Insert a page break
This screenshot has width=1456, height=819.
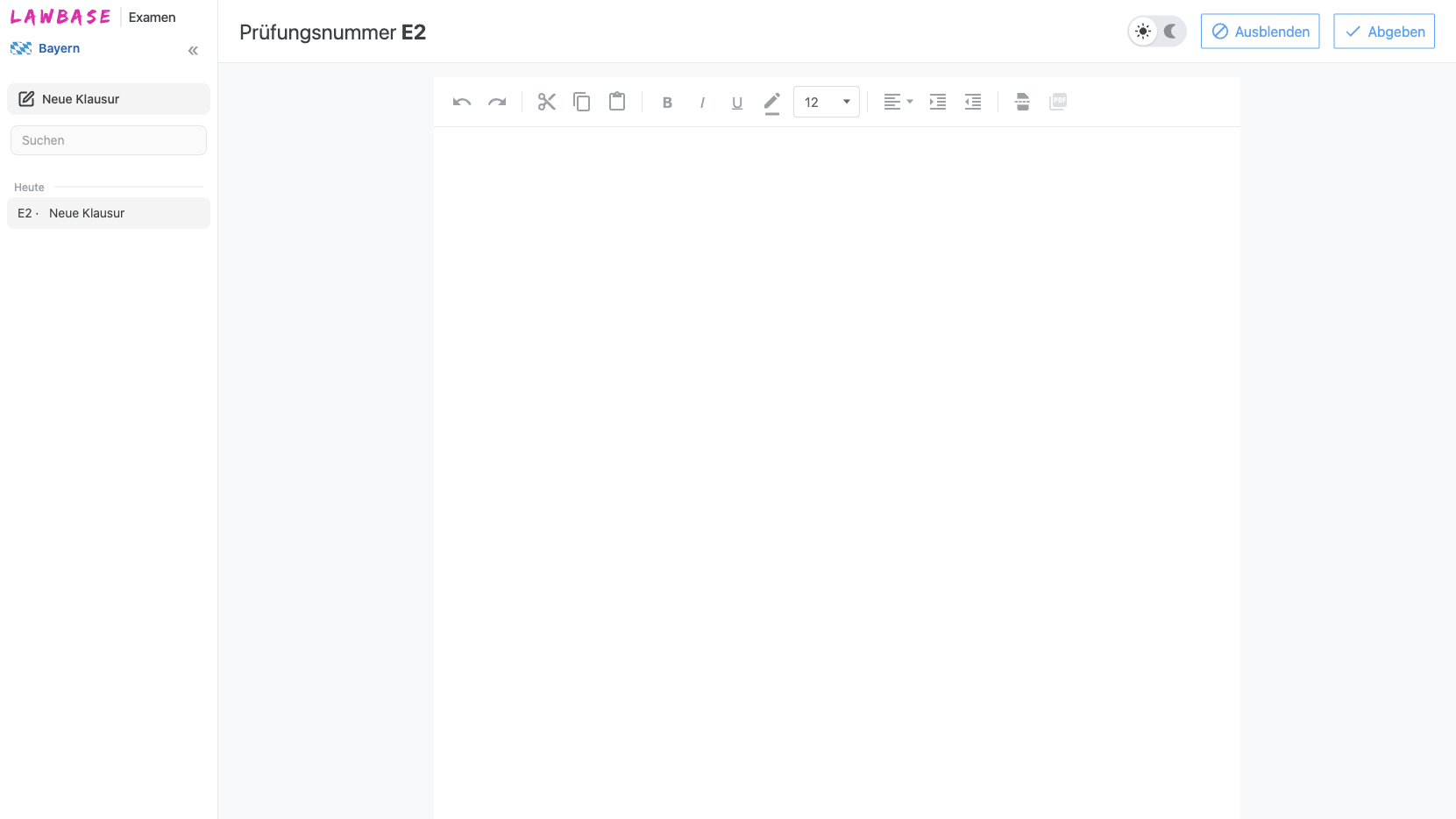coord(1022,102)
